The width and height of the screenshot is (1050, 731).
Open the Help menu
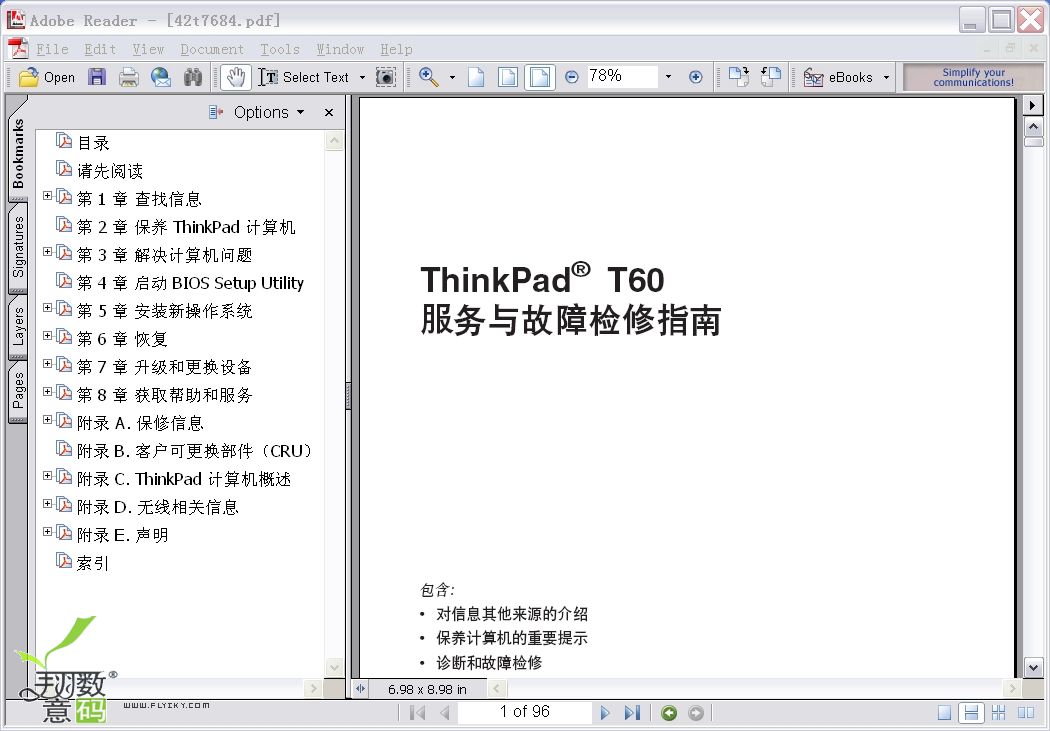point(396,49)
